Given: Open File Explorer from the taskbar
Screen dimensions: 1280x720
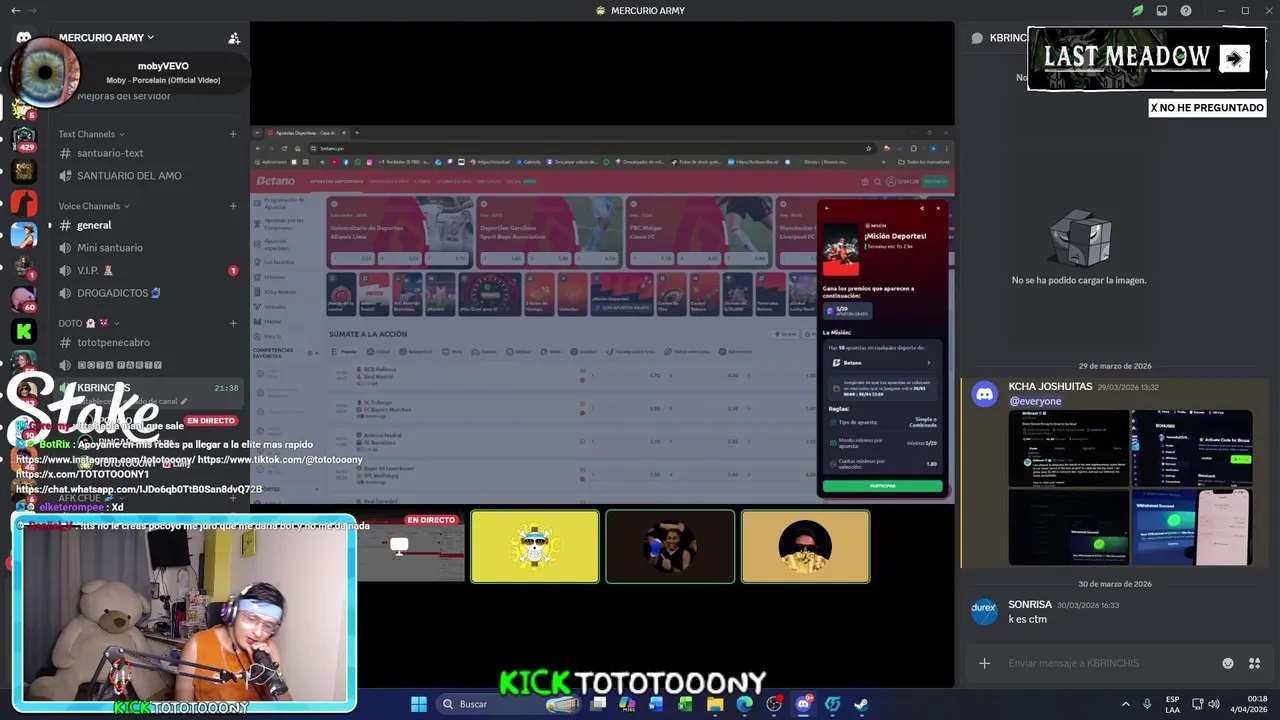Looking at the screenshot, I should (715, 704).
